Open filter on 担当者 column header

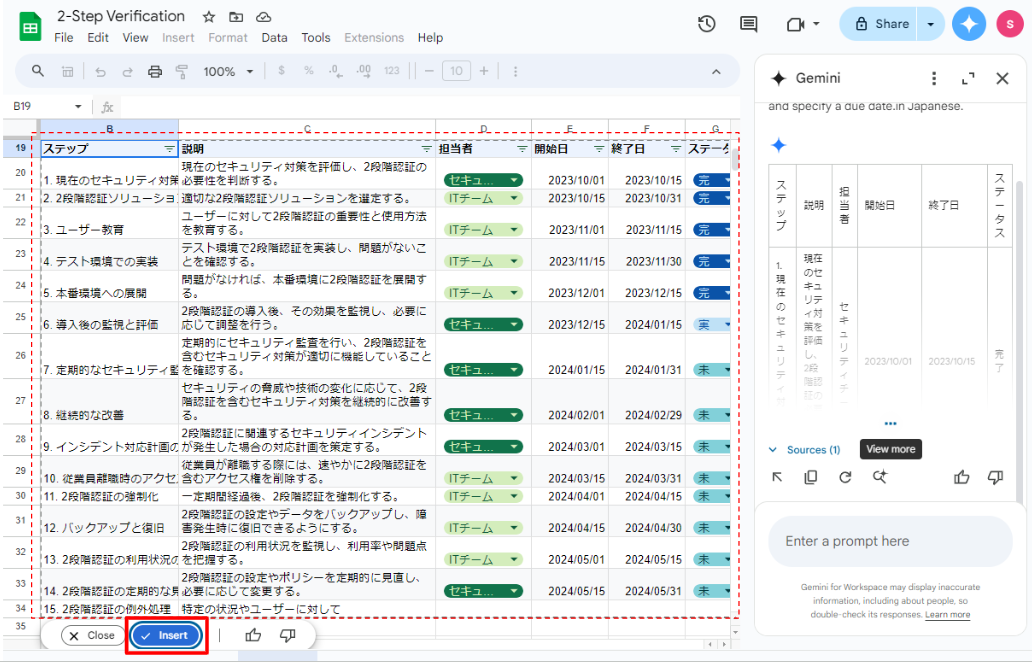coord(522,149)
